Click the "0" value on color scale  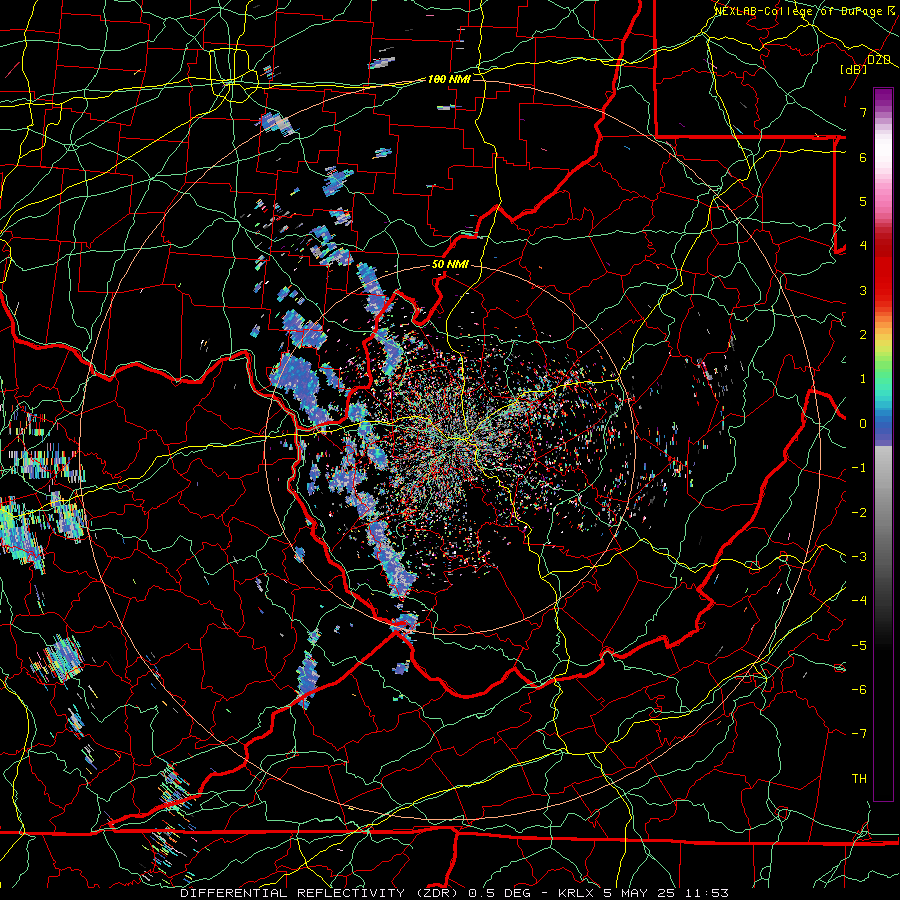click(863, 424)
